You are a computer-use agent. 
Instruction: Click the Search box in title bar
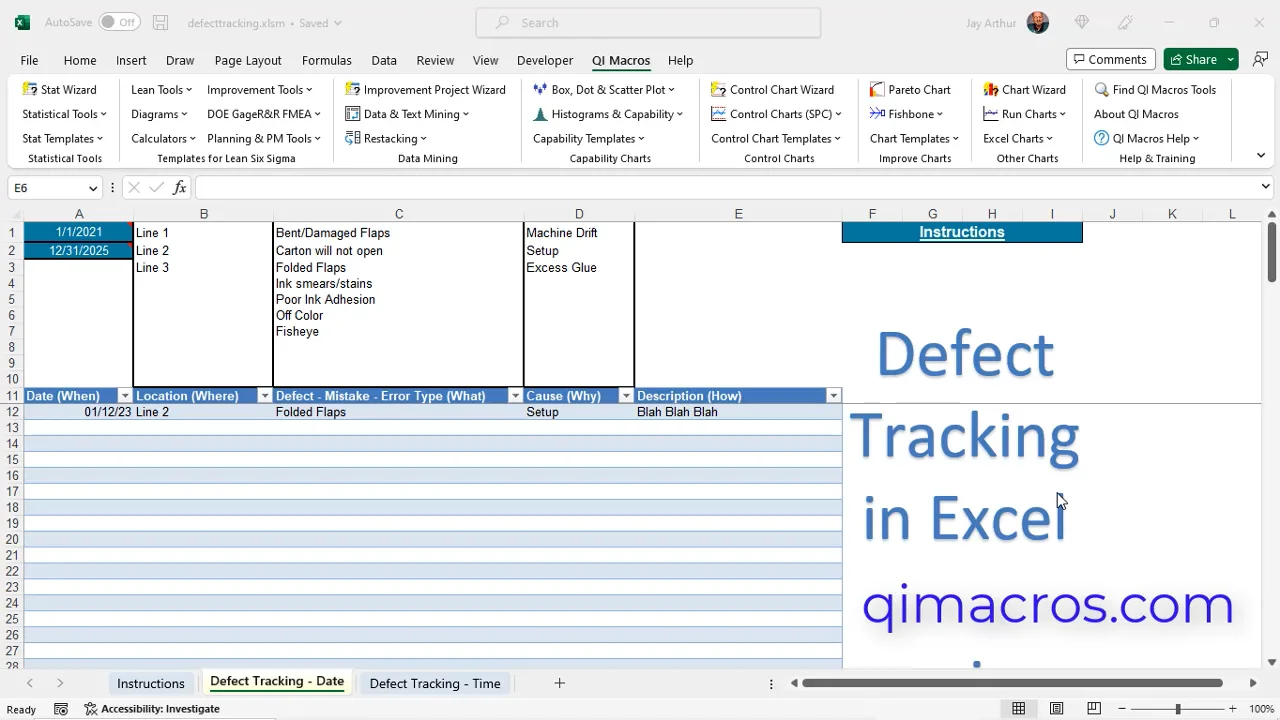click(648, 22)
